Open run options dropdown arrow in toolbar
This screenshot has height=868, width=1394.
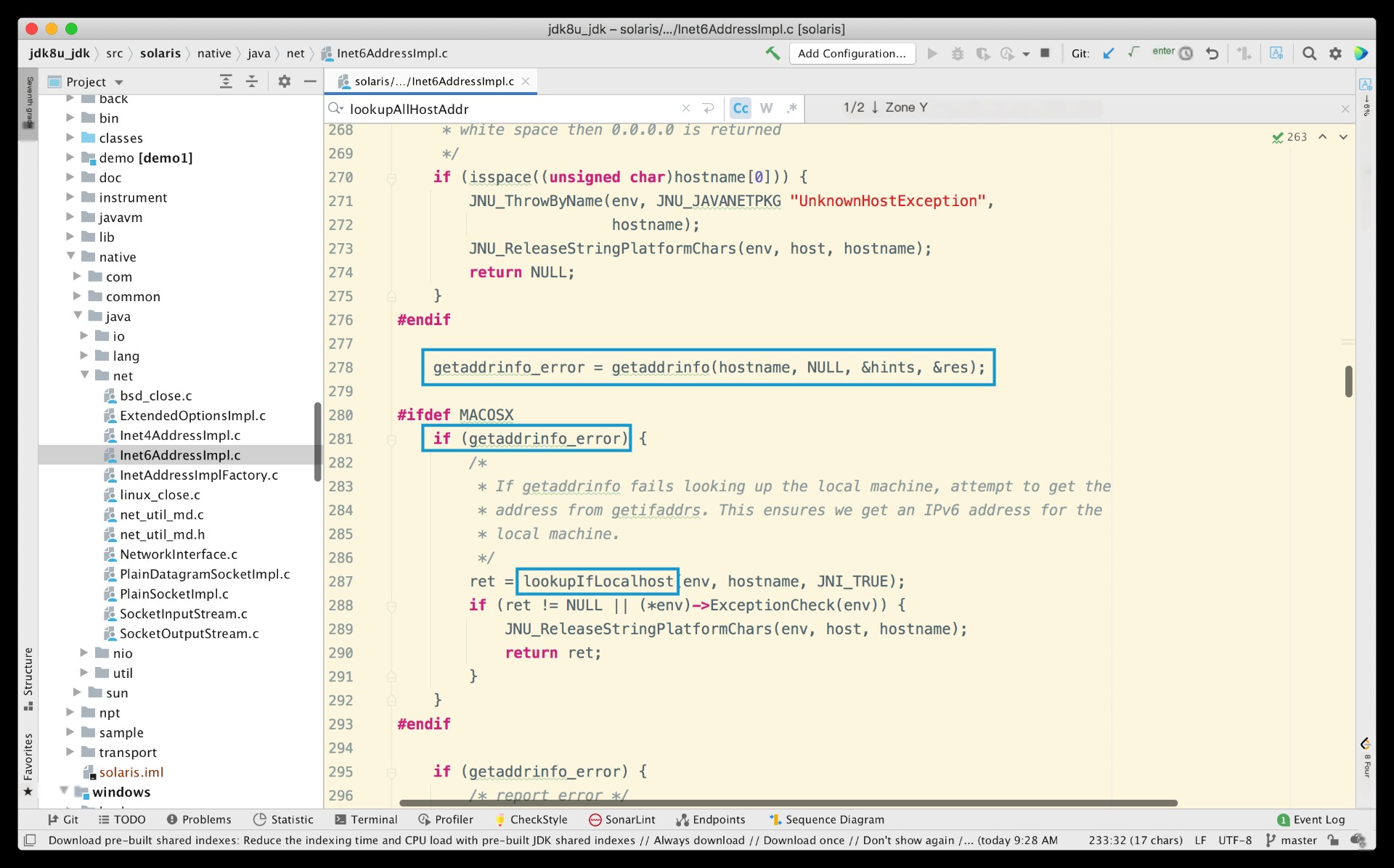1026,54
